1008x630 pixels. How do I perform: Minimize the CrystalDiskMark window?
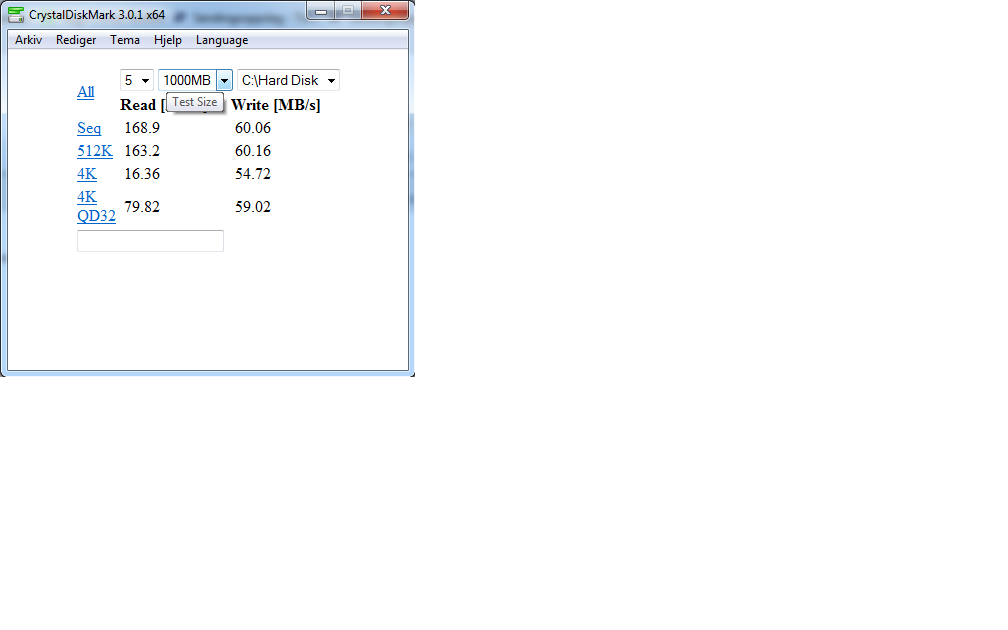321,10
